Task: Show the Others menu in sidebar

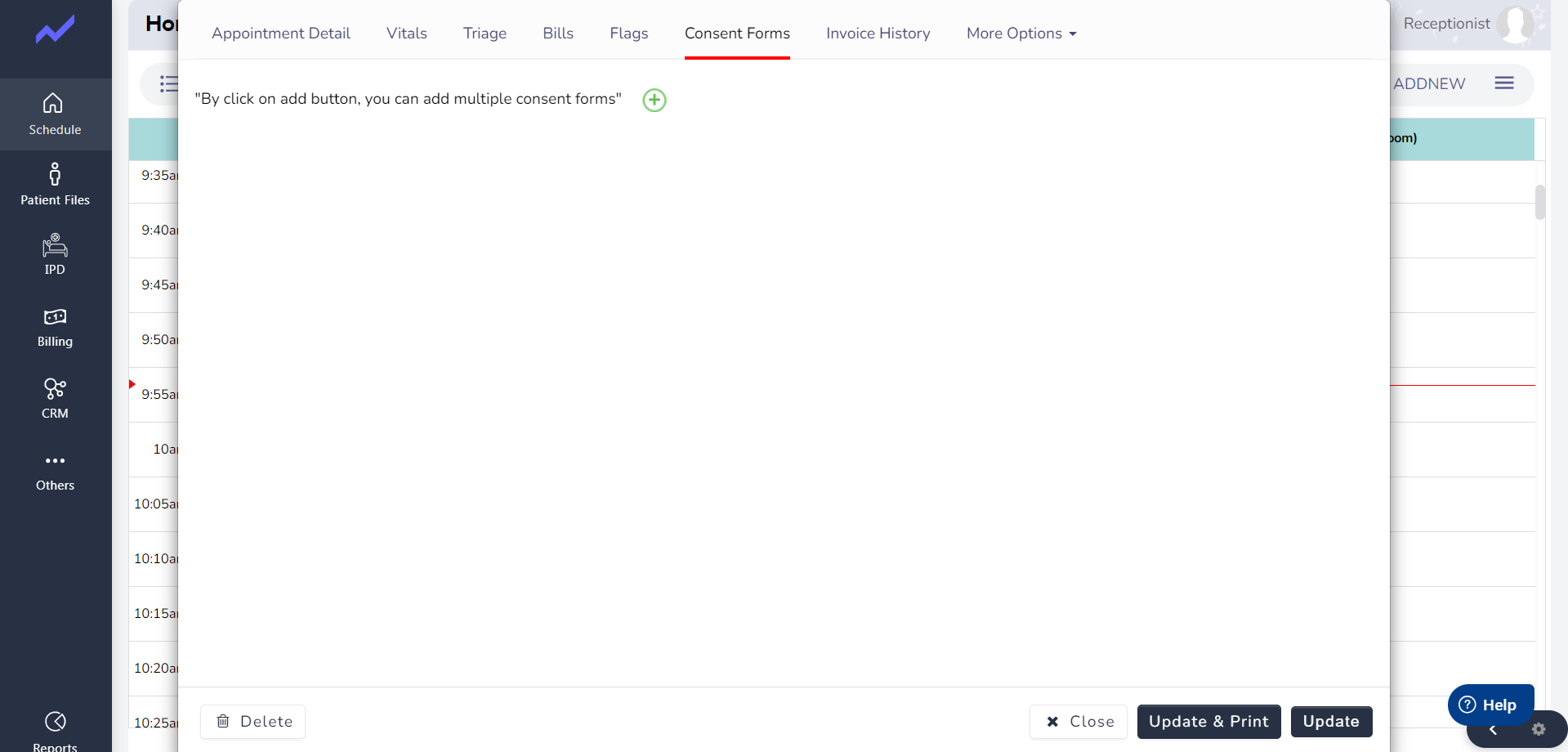Action: click(55, 471)
